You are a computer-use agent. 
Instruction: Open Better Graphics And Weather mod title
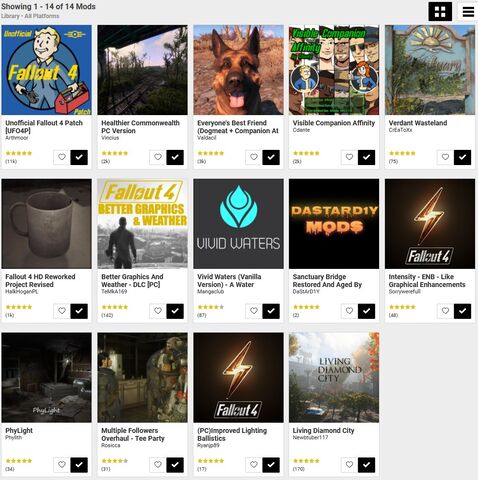(132, 281)
